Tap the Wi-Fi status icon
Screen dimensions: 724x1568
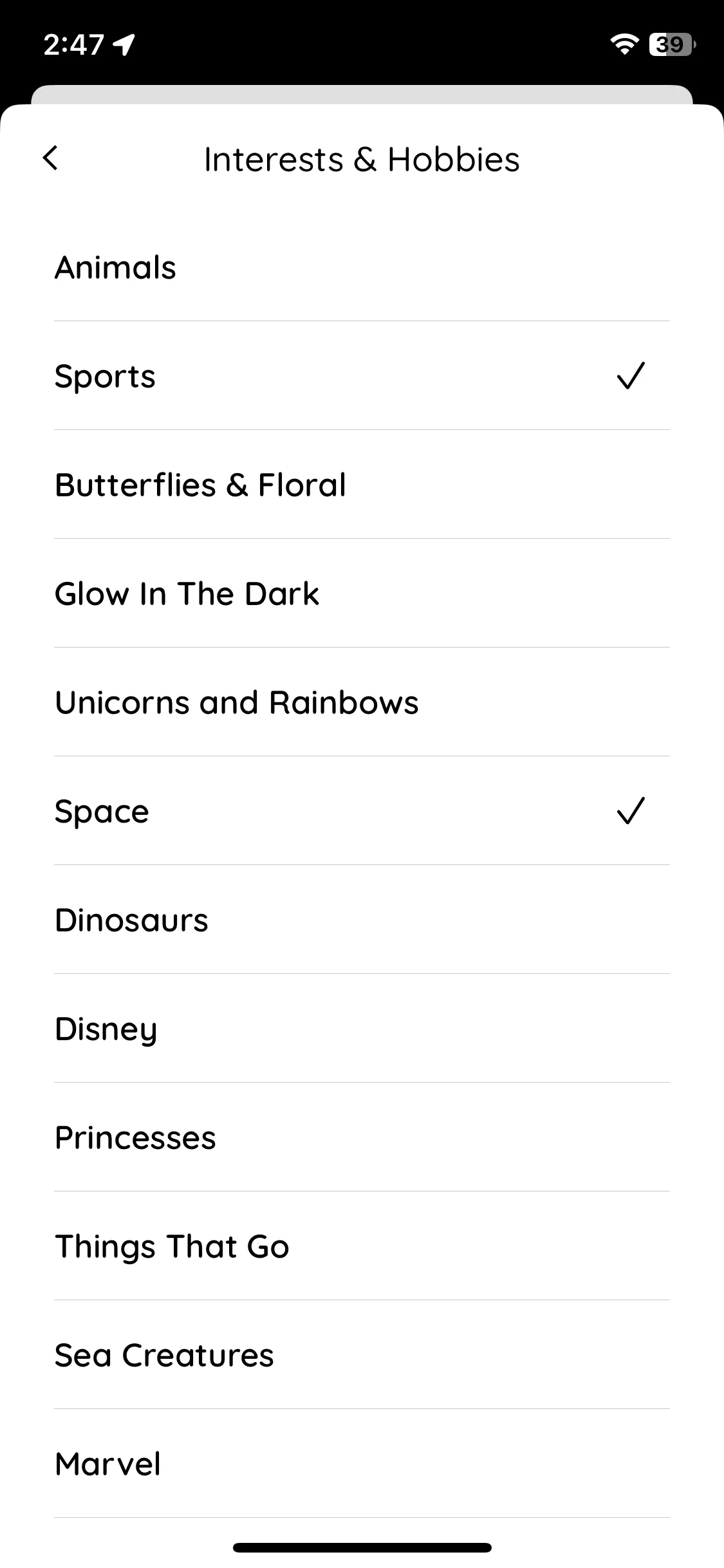pyautogui.click(x=624, y=44)
